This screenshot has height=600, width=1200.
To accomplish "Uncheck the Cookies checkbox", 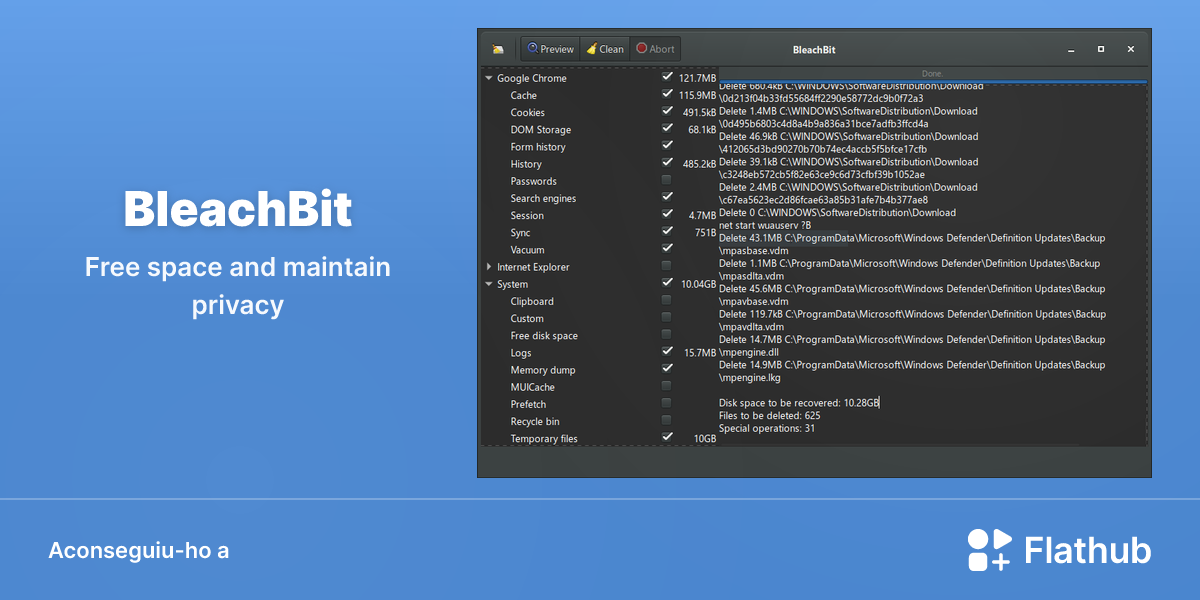I will [667, 111].
